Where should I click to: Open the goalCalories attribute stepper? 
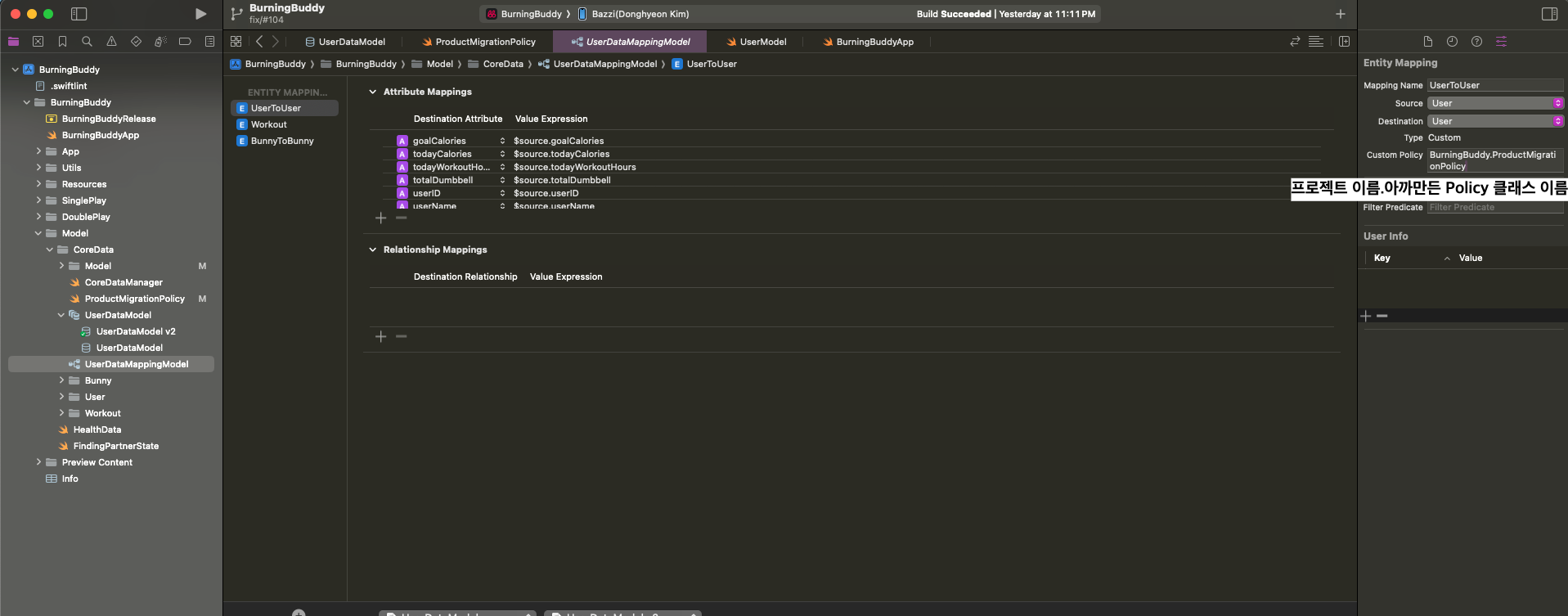pyautogui.click(x=502, y=141)
